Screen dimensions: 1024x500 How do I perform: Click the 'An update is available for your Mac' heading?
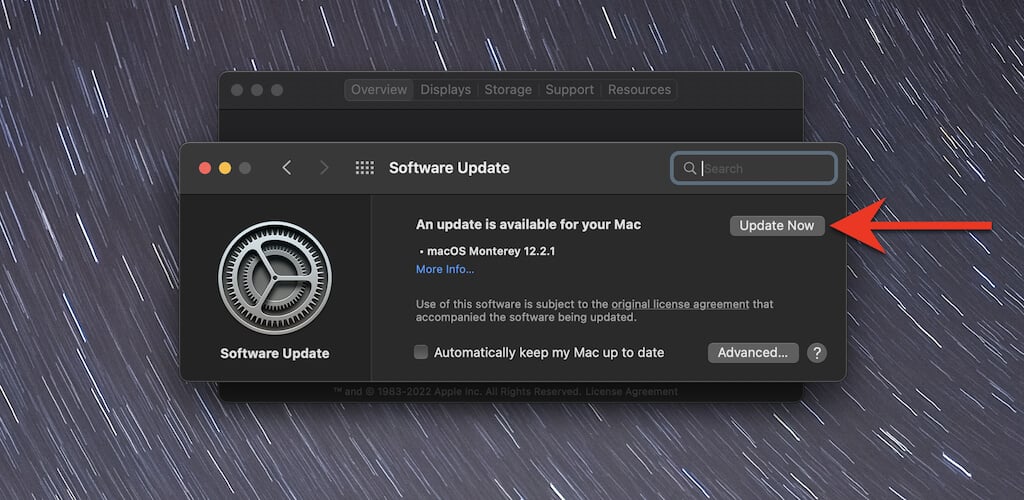528,225
